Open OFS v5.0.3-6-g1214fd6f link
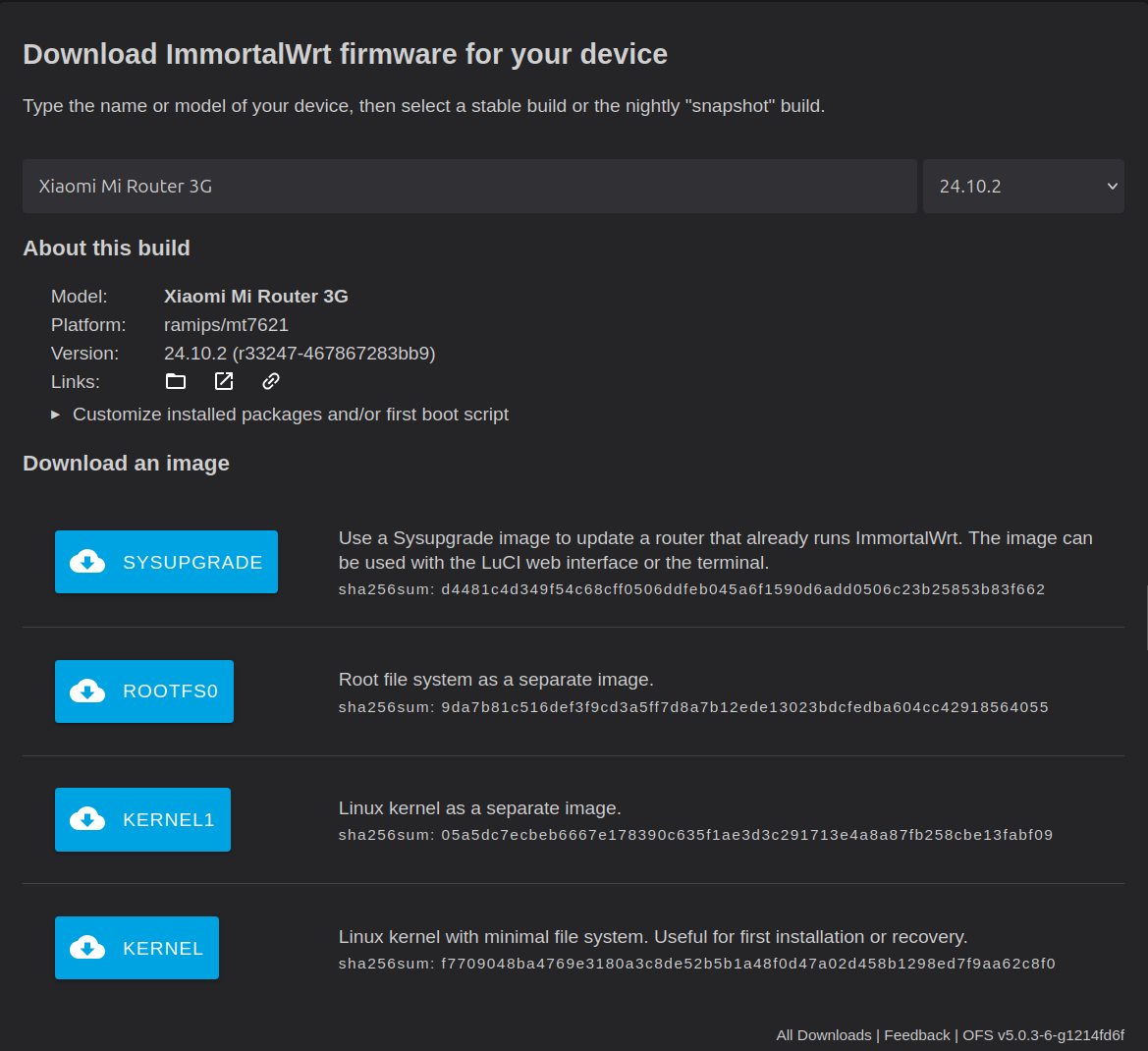This screenshot has height=1051, width=1148. point(1043,1035)
